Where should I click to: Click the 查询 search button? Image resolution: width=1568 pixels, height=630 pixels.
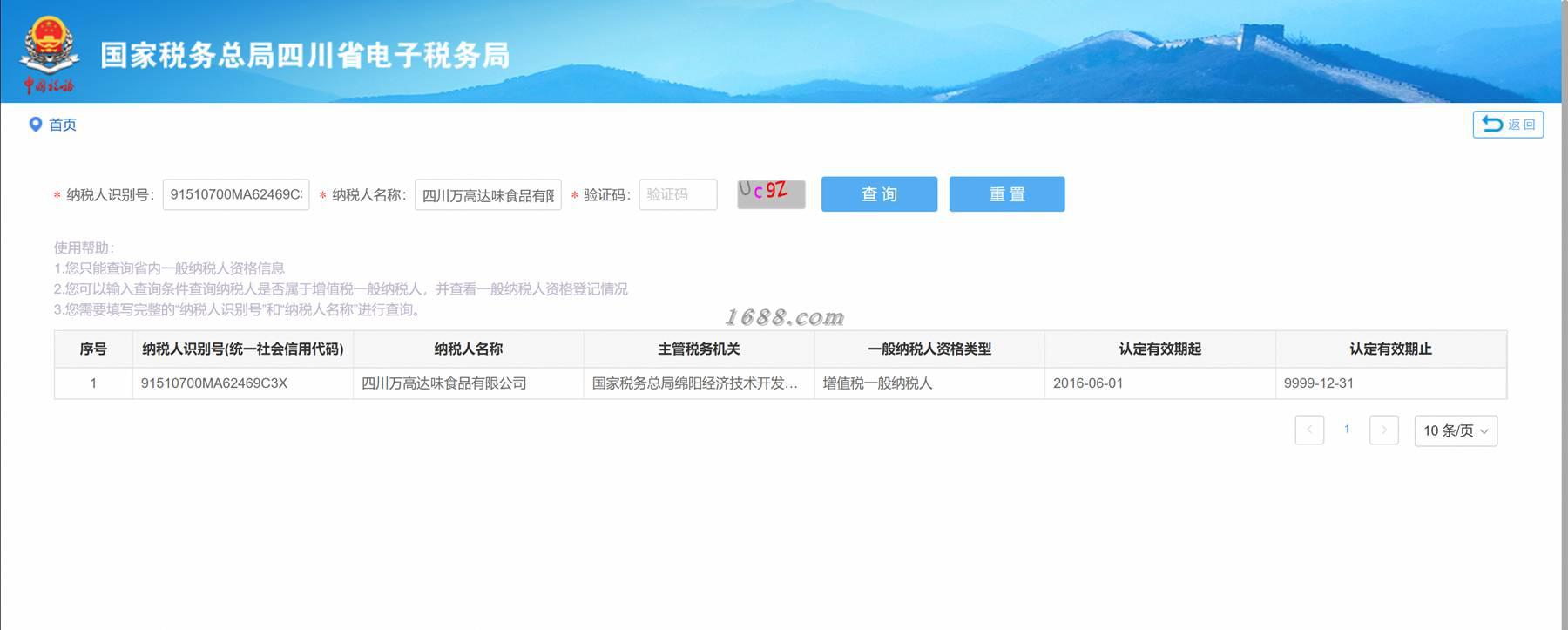[x=879, y=193]
